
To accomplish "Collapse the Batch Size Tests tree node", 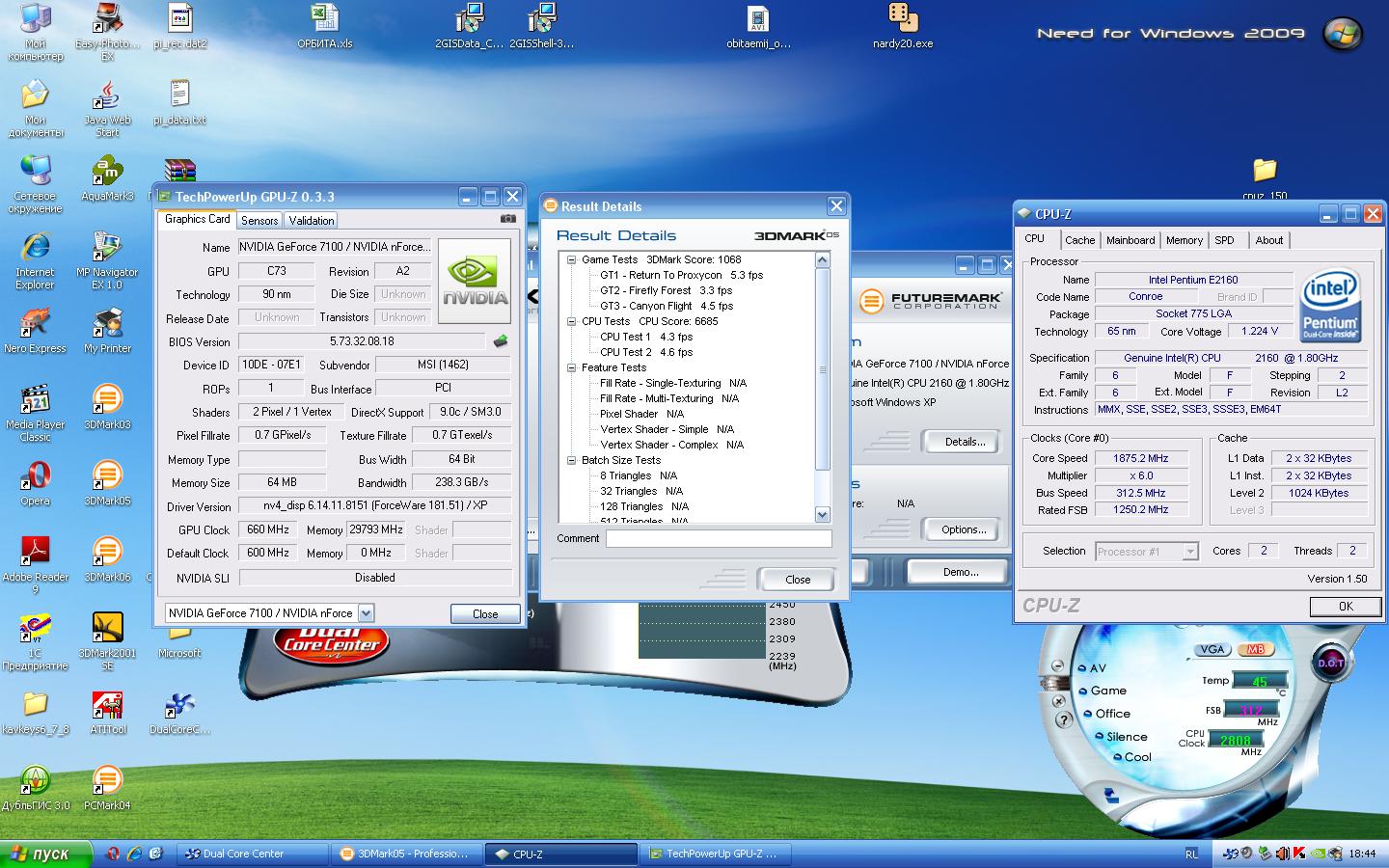I will pos(571,460).
